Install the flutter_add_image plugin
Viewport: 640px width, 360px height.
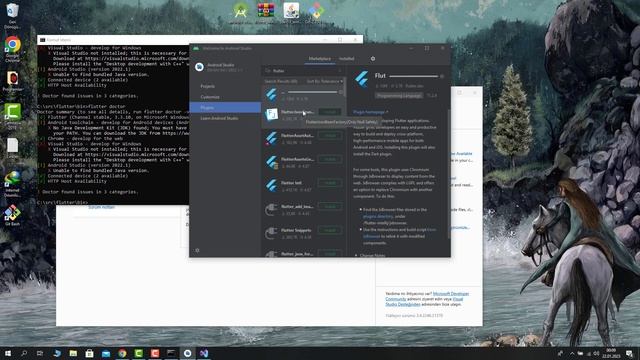(330, 206)
